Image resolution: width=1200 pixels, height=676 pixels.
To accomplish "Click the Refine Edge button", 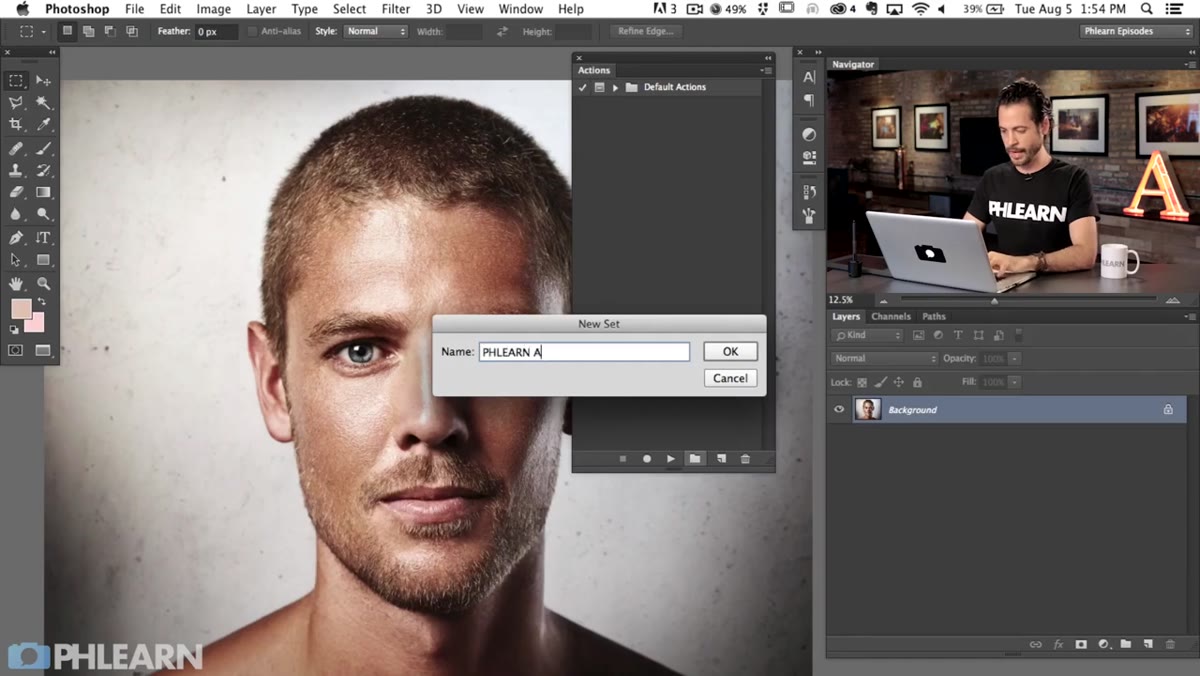I will 646,32.
